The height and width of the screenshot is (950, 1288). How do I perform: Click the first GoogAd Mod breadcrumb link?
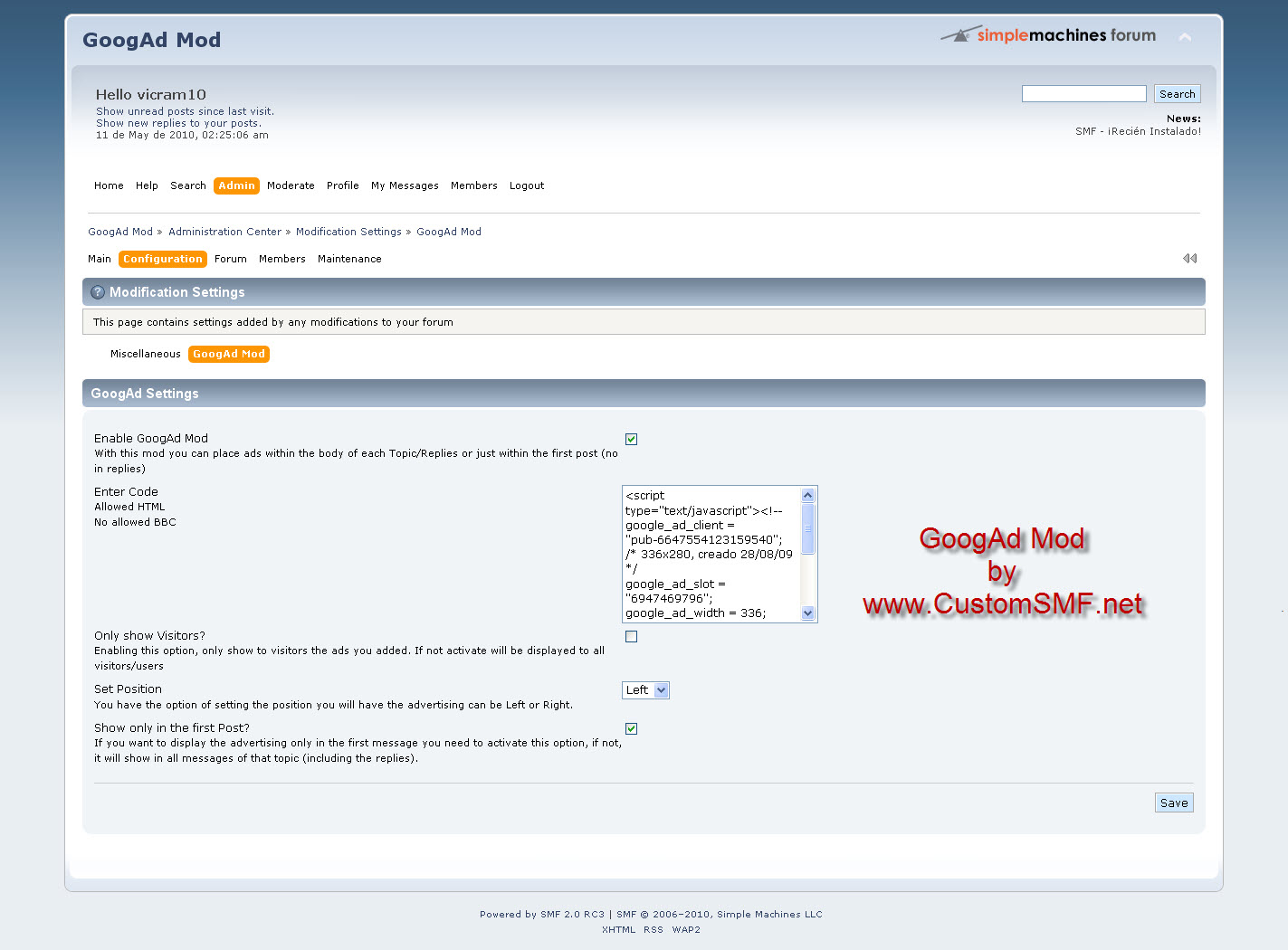[120, 232]
